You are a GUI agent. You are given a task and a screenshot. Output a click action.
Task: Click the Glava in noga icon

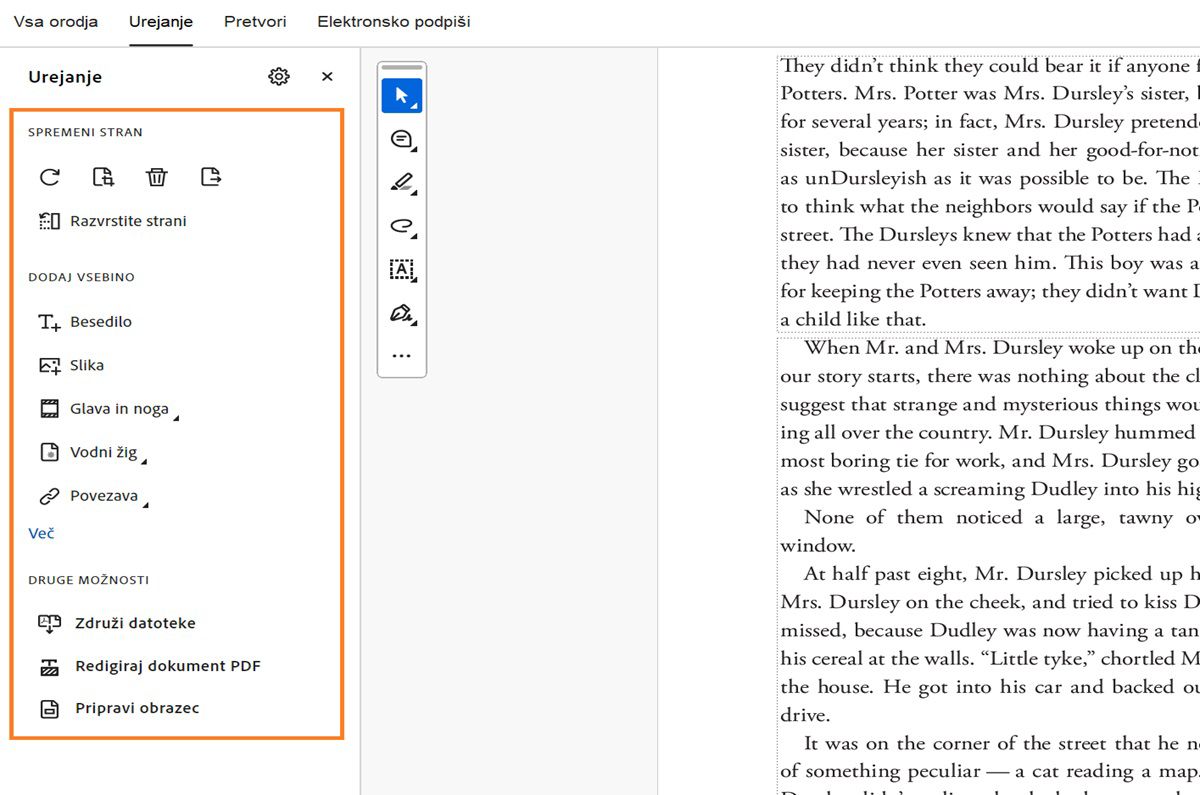tap(49, 409)
